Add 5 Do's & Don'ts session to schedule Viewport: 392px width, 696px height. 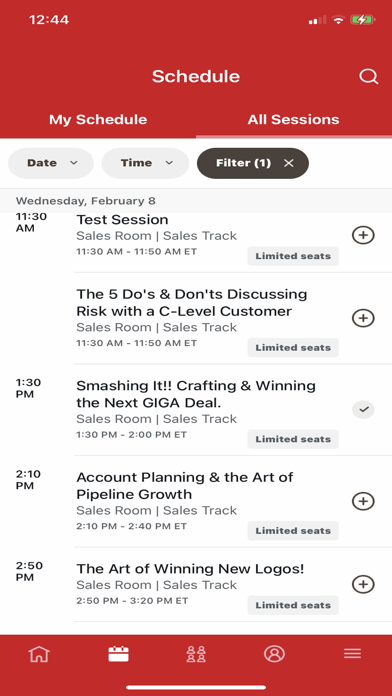(x=363, y=318)
